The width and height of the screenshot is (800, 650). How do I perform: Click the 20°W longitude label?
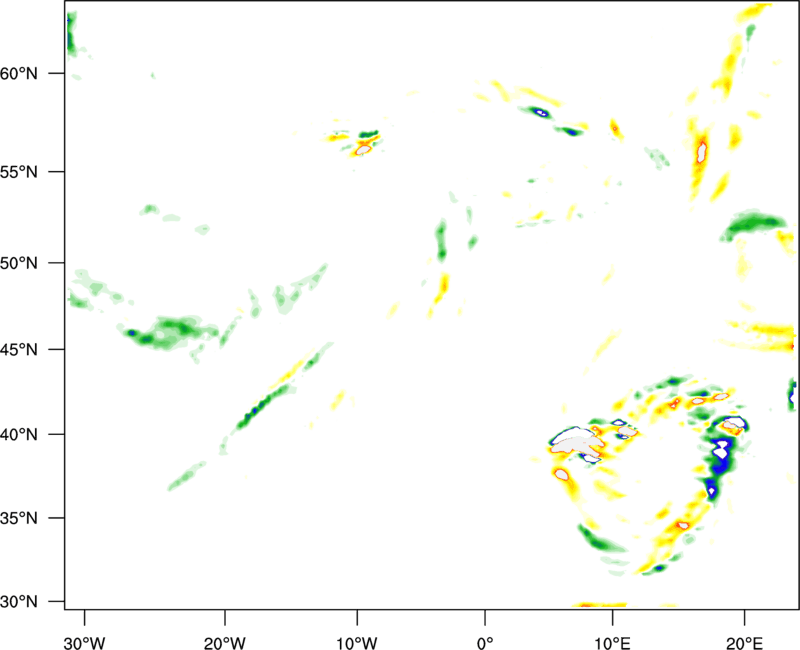(224, 643)
